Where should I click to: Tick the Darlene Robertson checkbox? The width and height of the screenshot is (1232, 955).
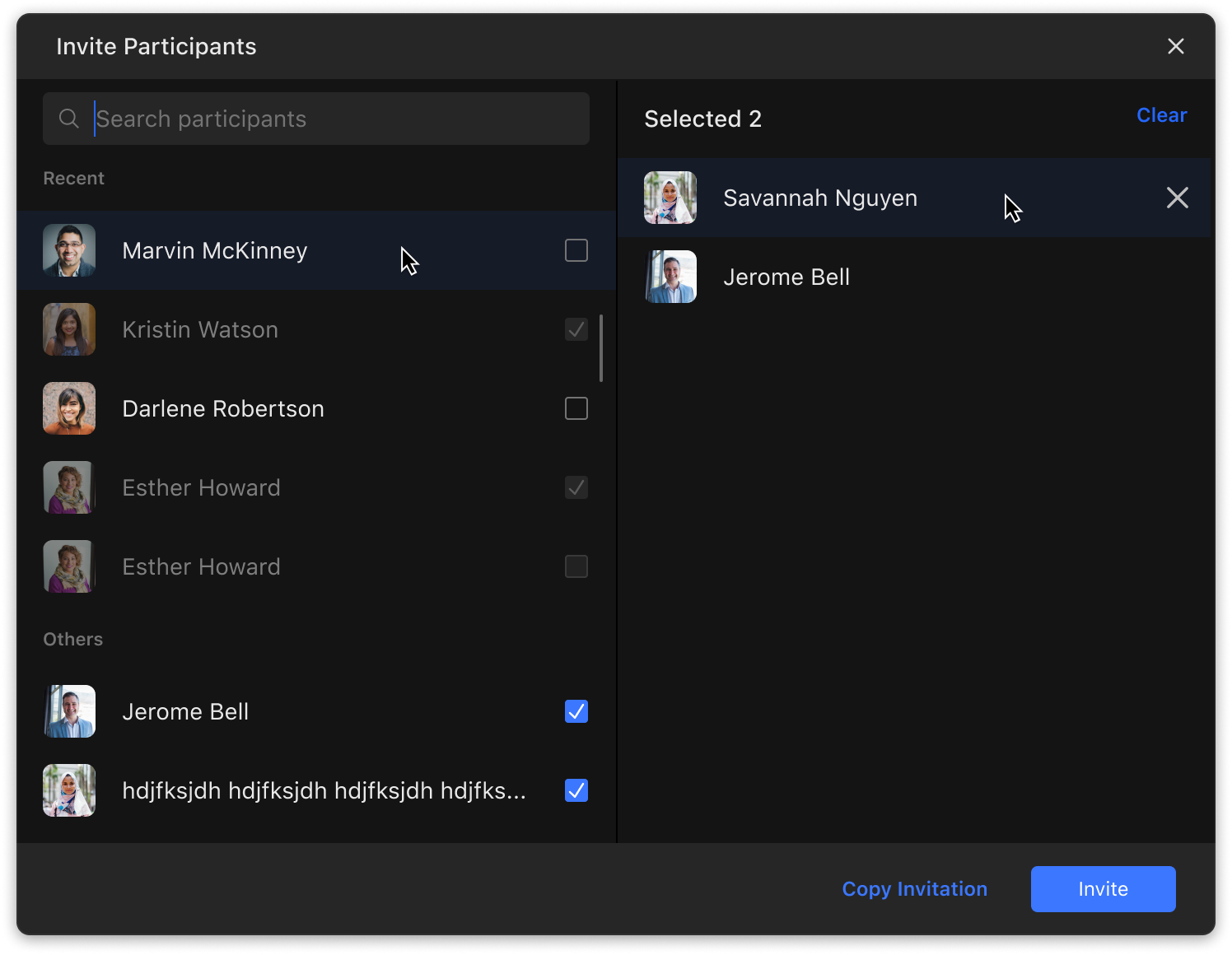[576, 408]
